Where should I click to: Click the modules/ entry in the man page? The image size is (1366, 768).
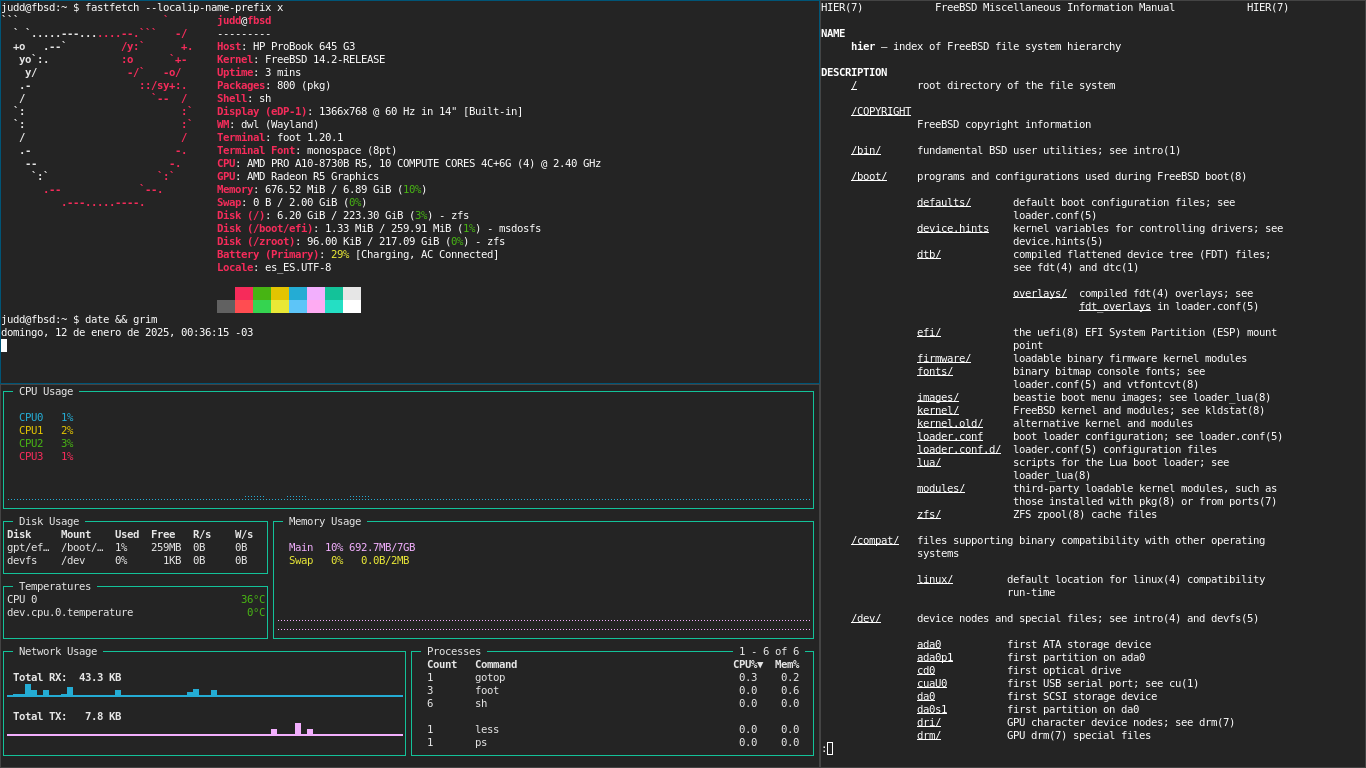[x=941, y=488]
